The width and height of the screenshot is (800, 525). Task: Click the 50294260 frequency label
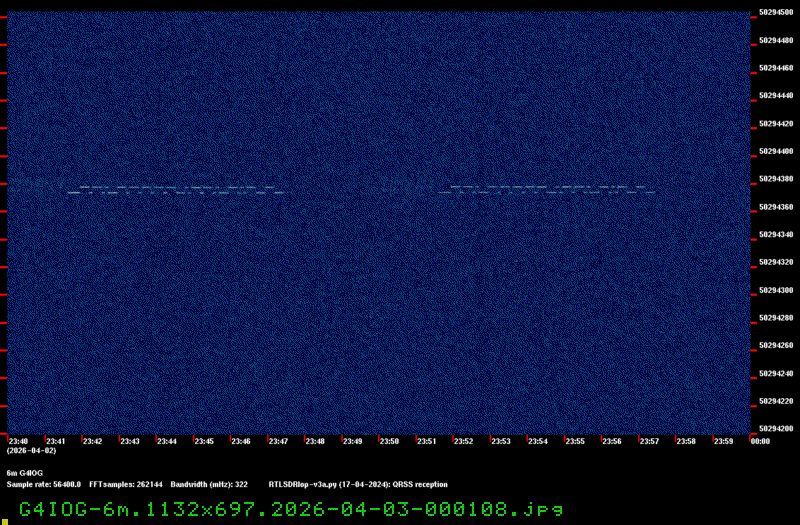(776, 345)
